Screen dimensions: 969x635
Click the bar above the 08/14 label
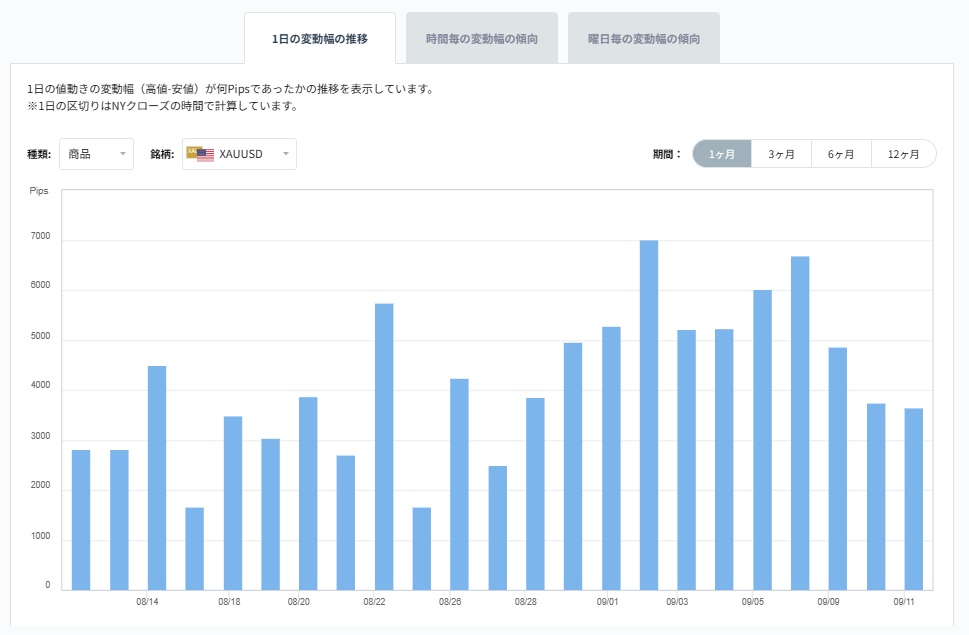pos(157,478)
